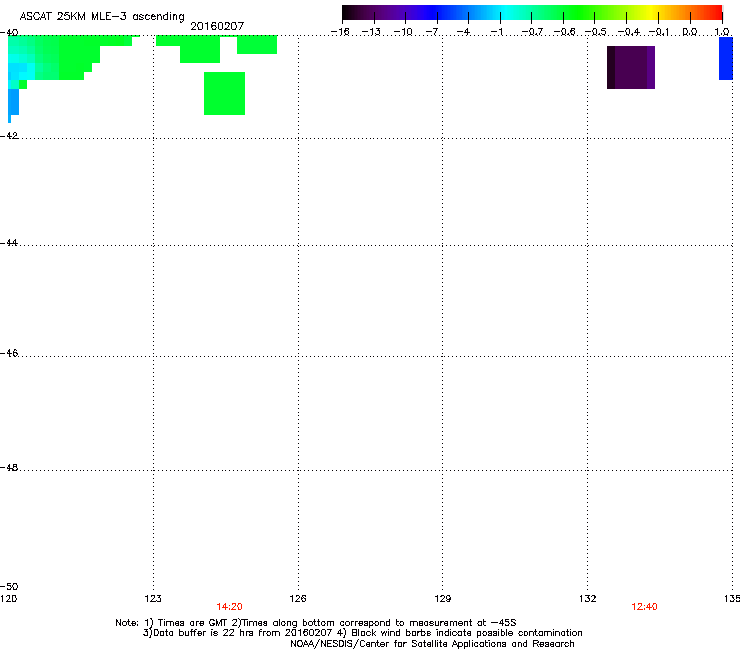Screen dimensions: 740x650
Task: Click the 'Times are GMT' note line
Action: [x=316, y=623]
